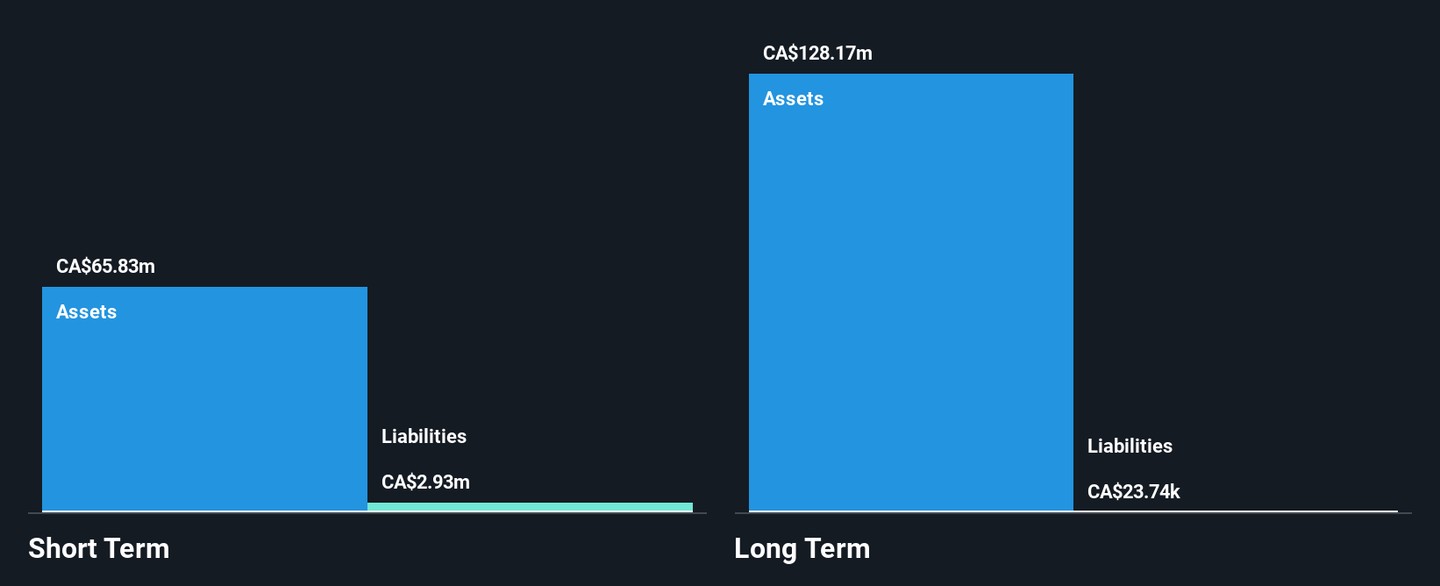This screenshot has height=586, width=1440.
Task: Select the CA$2.93m value label
Action: [x=425, y=482]
